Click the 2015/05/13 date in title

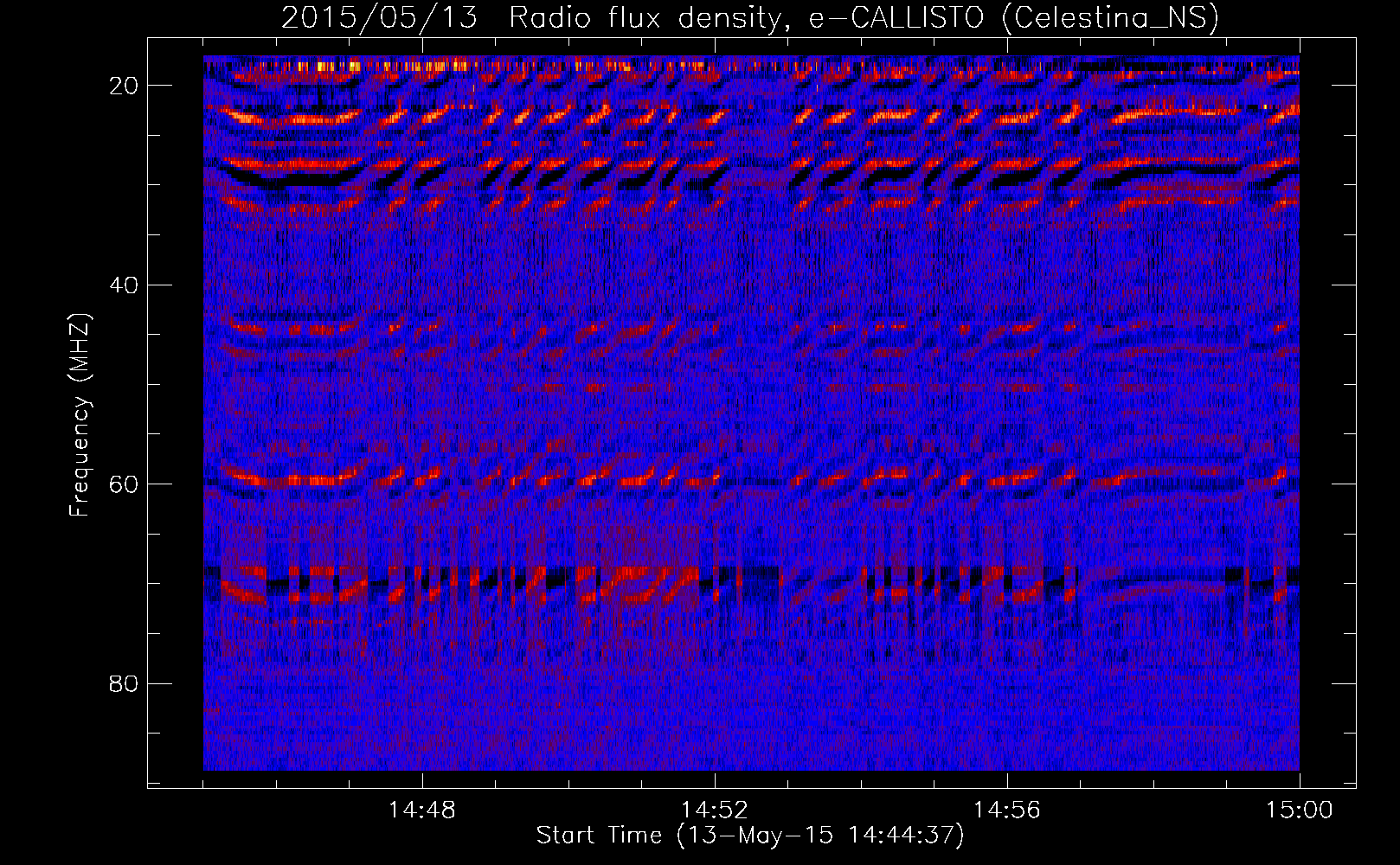point(379,18)
